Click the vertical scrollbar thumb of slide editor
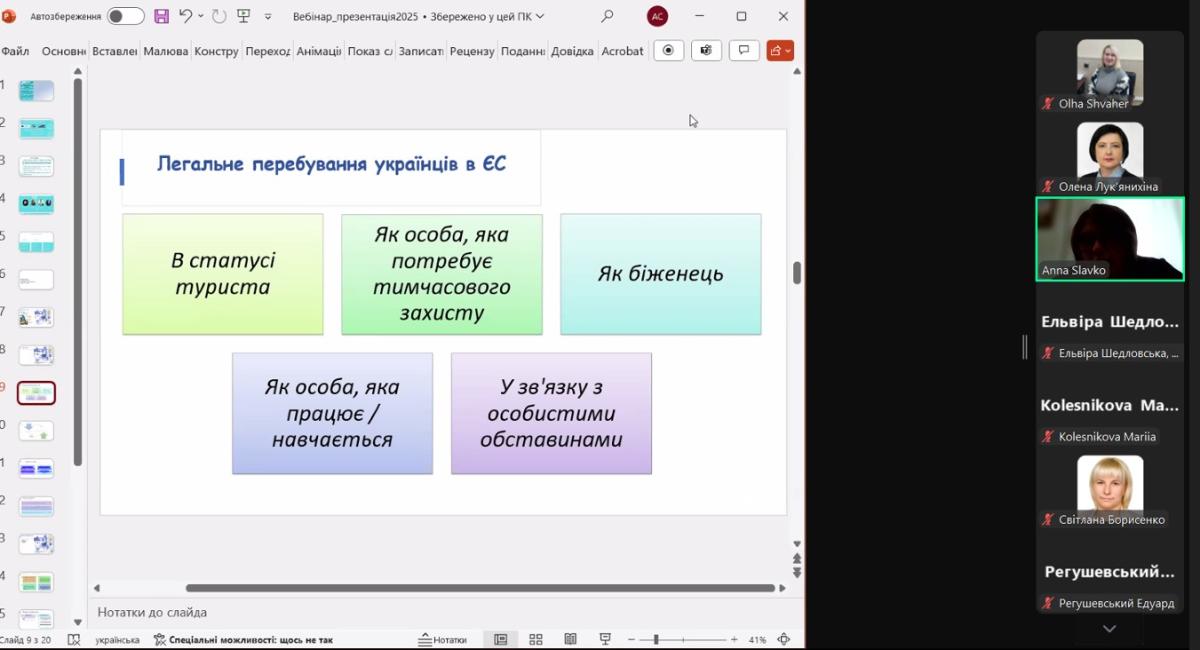Viewport: 1200px width, 650px height. (797, 273)
